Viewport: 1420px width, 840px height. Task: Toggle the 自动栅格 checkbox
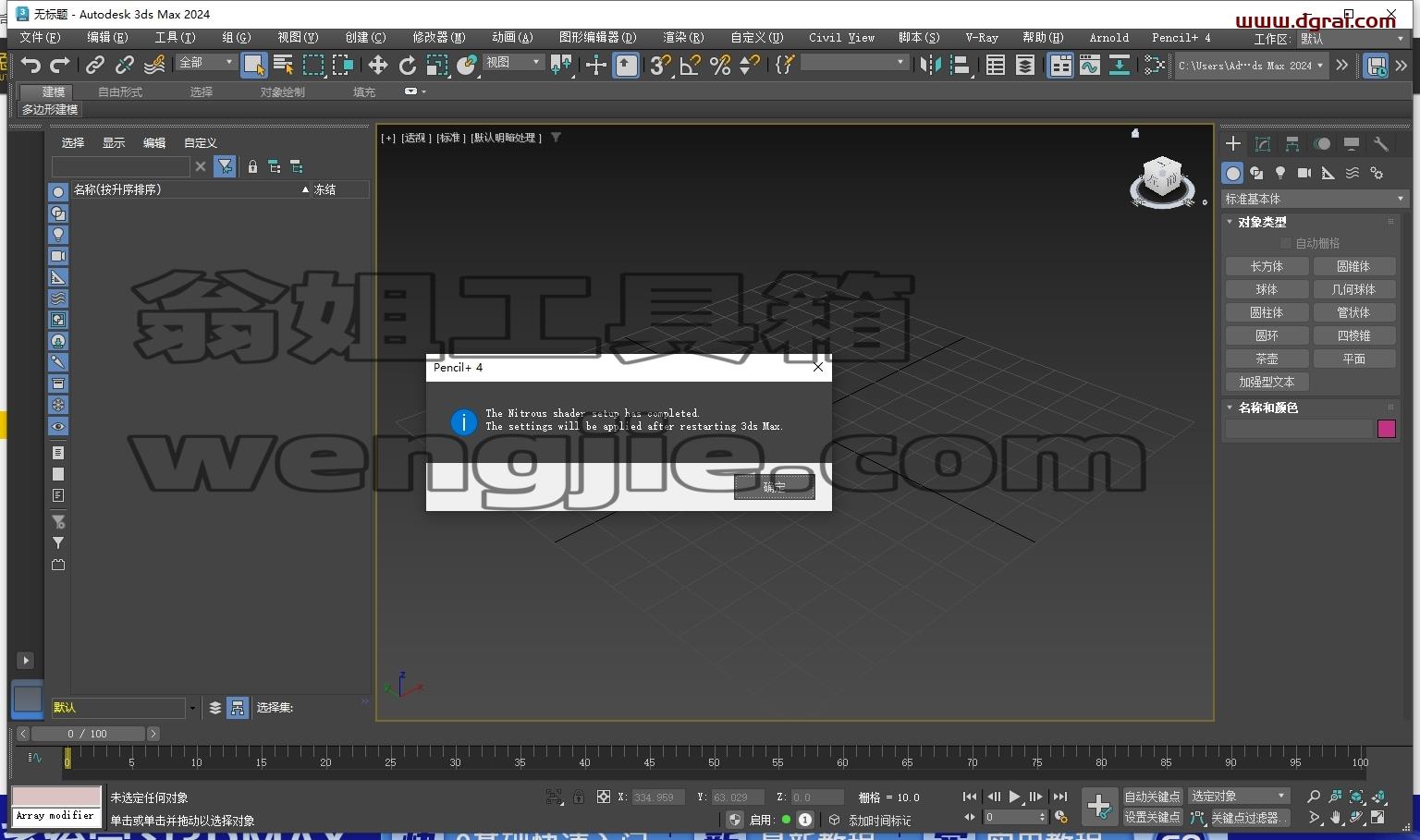[1286, 243]
